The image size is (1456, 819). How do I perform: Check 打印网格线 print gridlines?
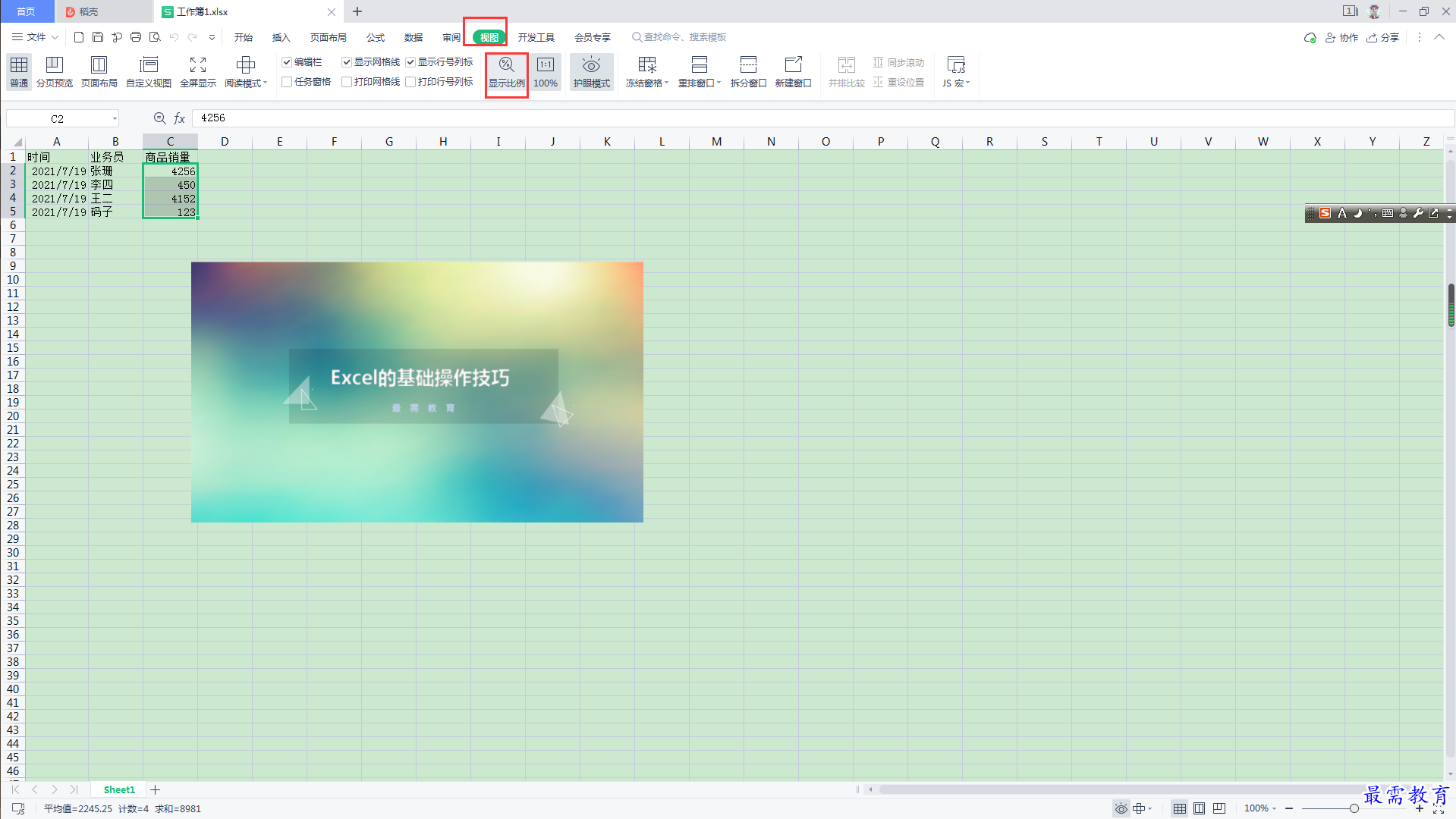click(x=347, y=82)
